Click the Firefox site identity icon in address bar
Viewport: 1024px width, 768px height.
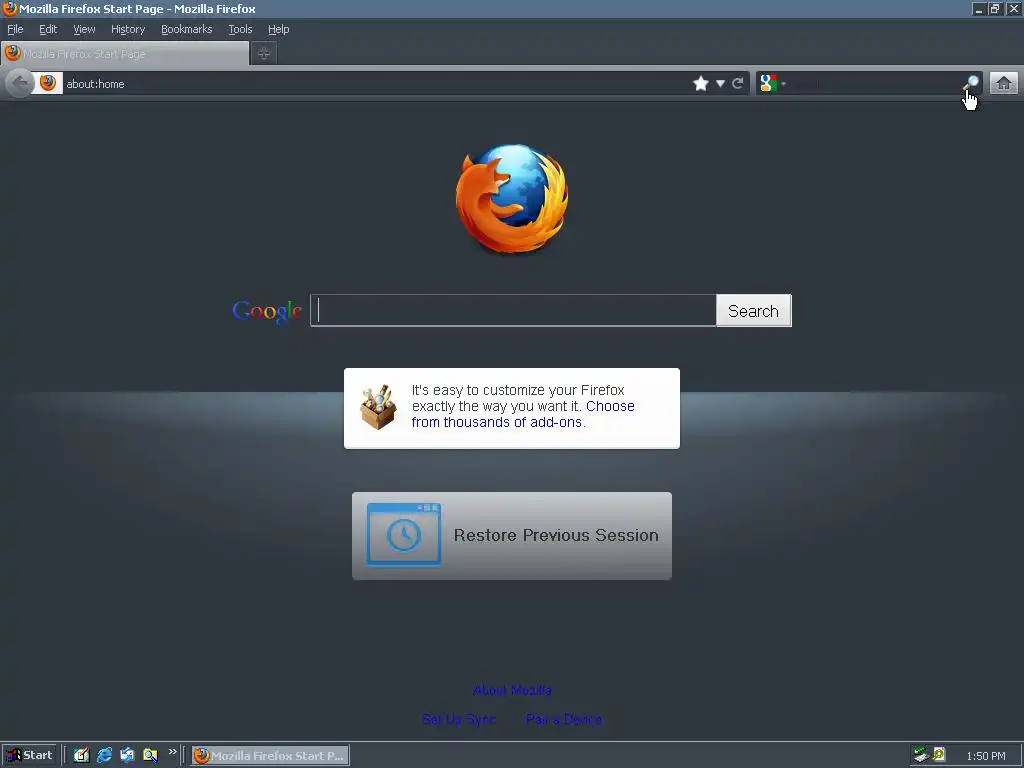[48, 83]
